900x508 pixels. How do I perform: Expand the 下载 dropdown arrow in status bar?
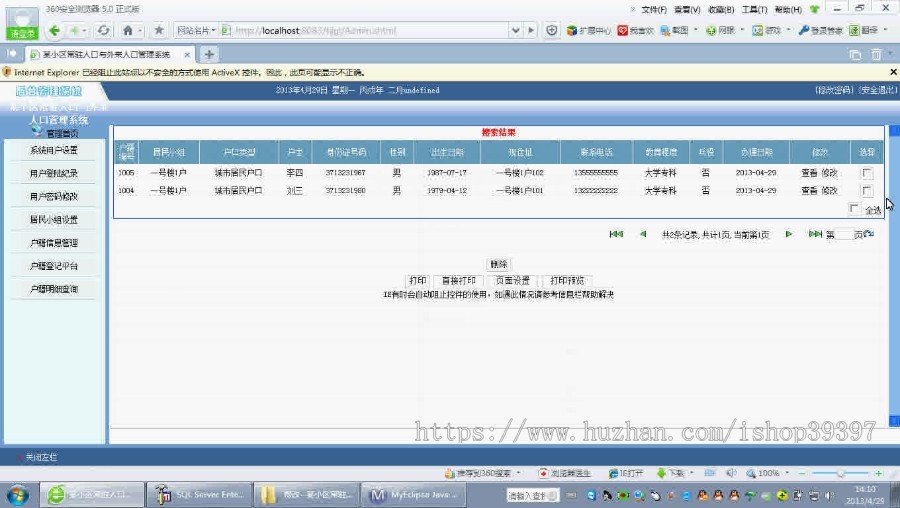[x=692, y=473]
